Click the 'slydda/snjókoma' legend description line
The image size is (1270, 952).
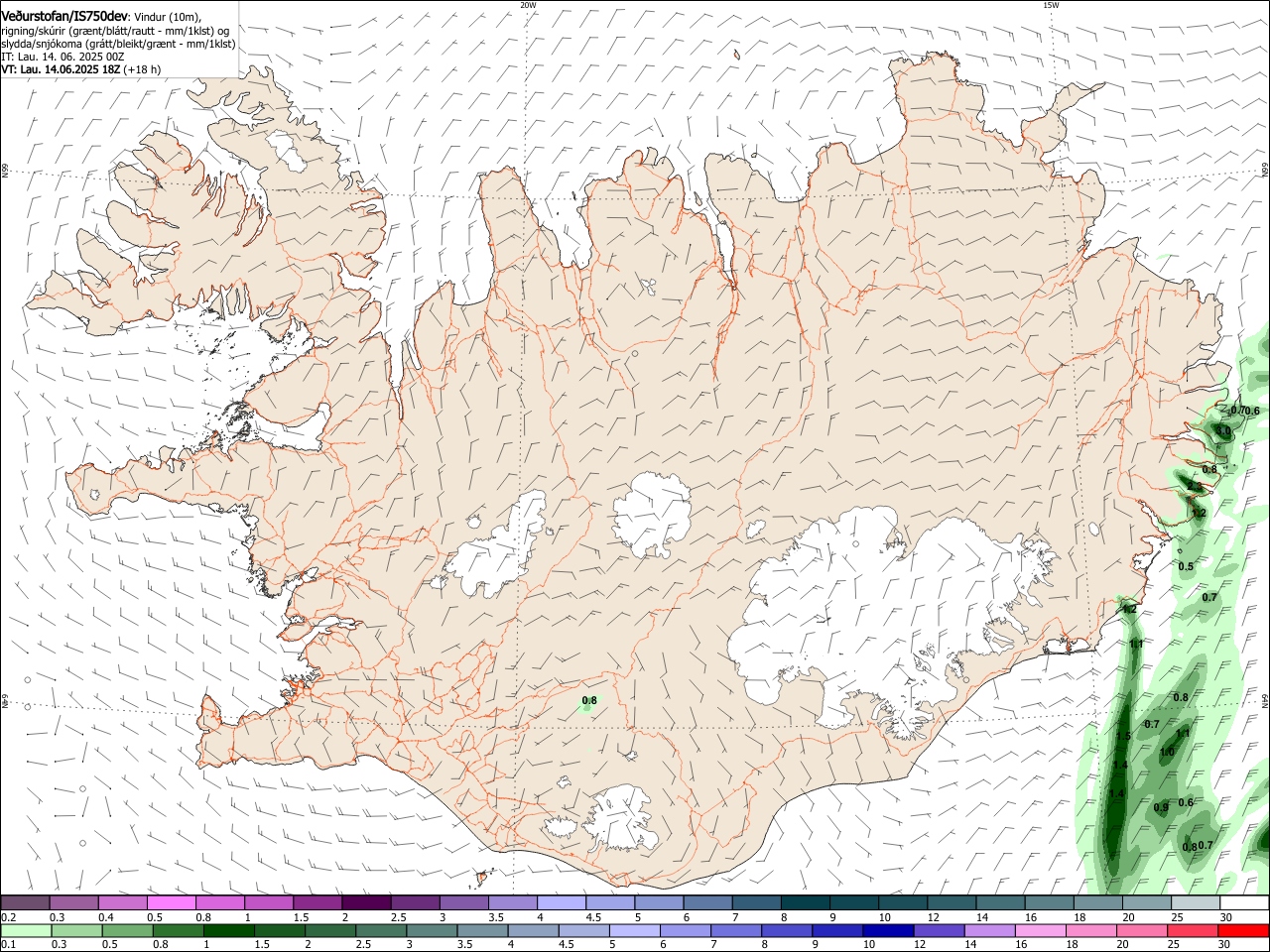pos(118,44)
